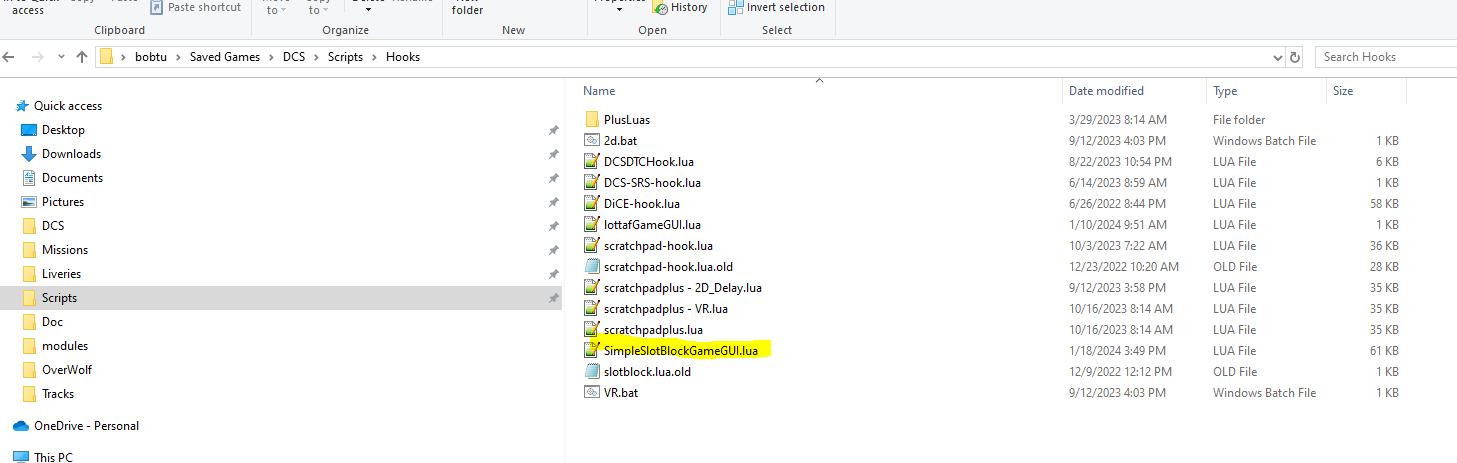This screenshot has width=1457, height=463.
Task: Open the Missions folder in the sidebar
Action: coord(65,250)
